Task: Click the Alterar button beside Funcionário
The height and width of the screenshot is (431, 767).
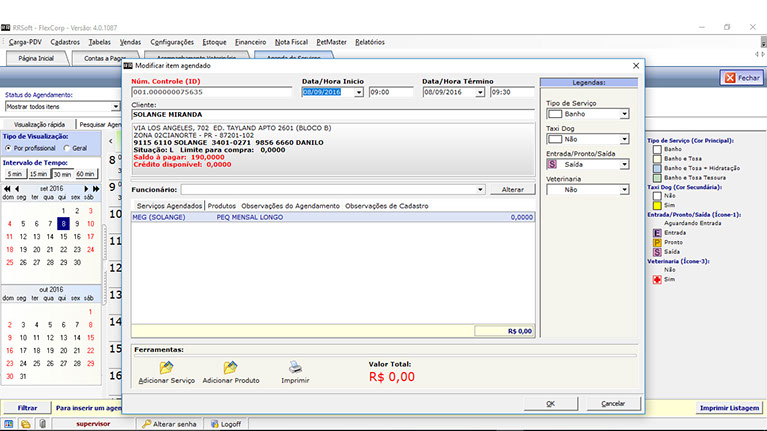Action: click(512, 189)
